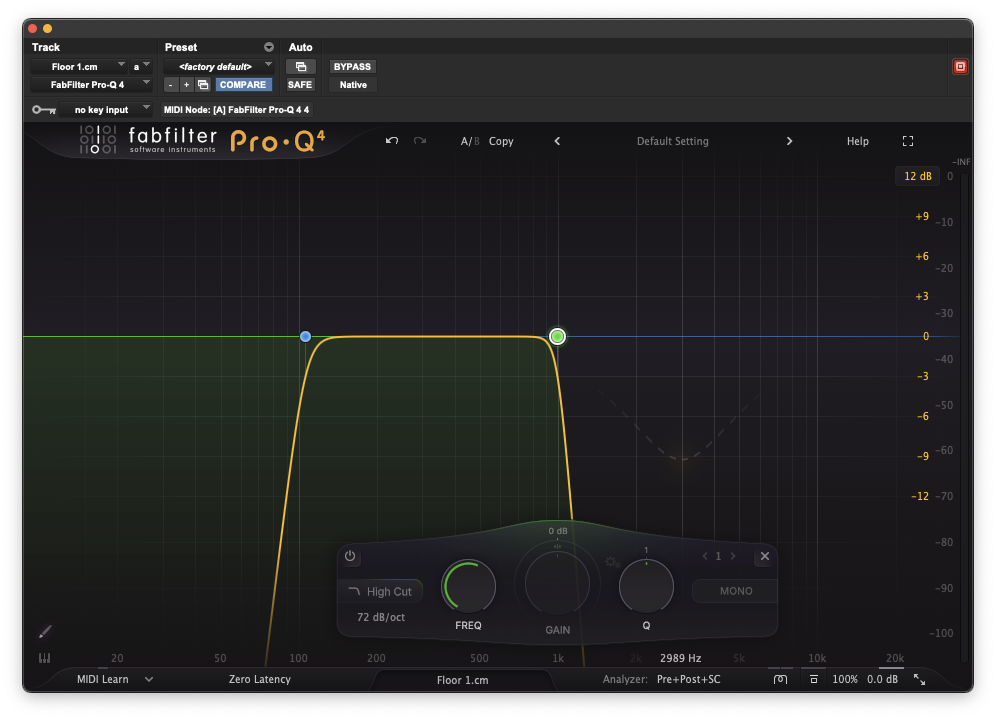Adjust the Q knob
Image resolution: width=996 pixels, height=719 pixels.
coord(646,587)
